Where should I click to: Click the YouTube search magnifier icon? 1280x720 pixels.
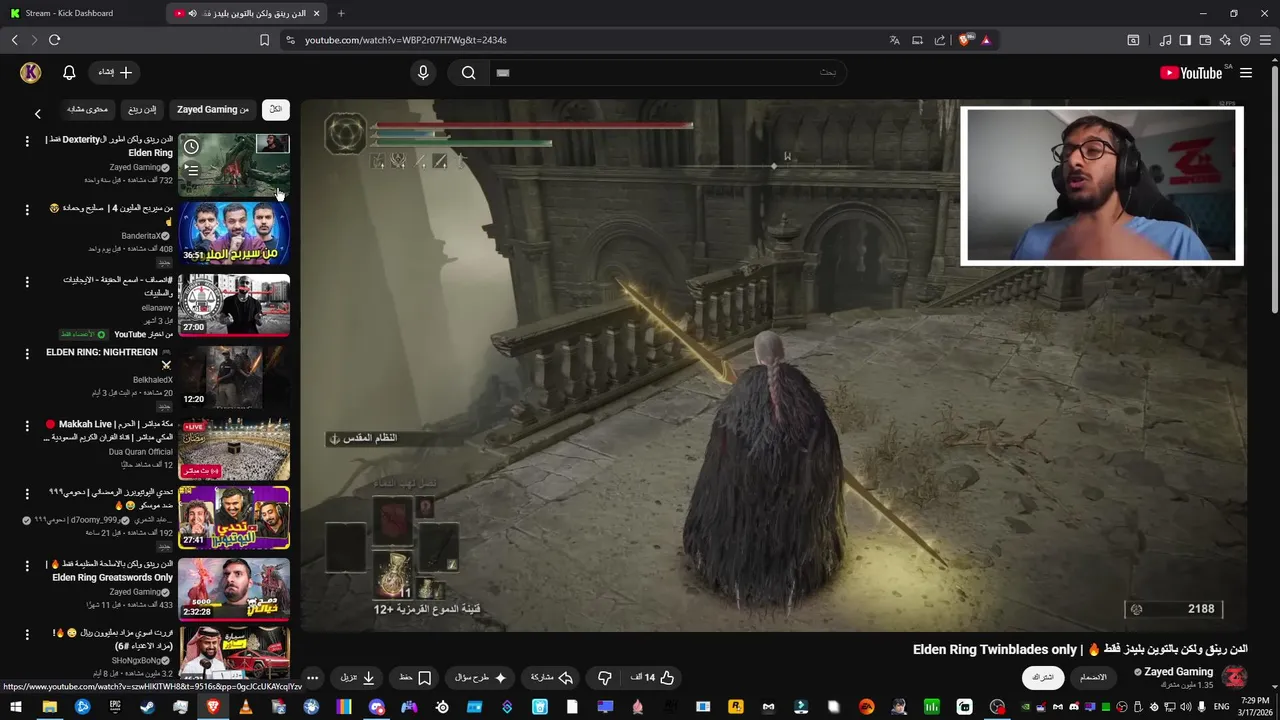tap(469, 73)
